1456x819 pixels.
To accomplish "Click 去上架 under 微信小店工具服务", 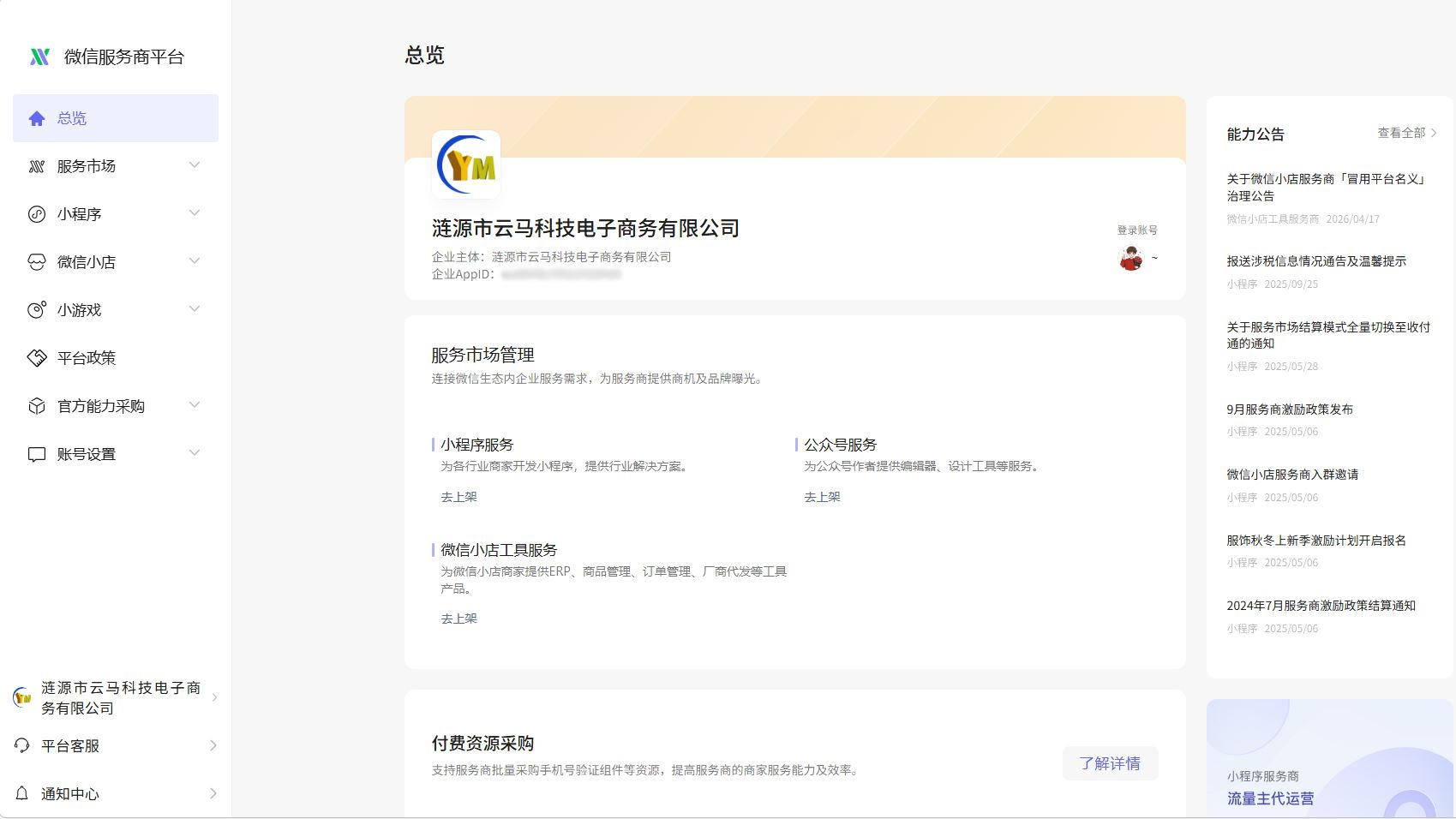I will coord(458,619).
